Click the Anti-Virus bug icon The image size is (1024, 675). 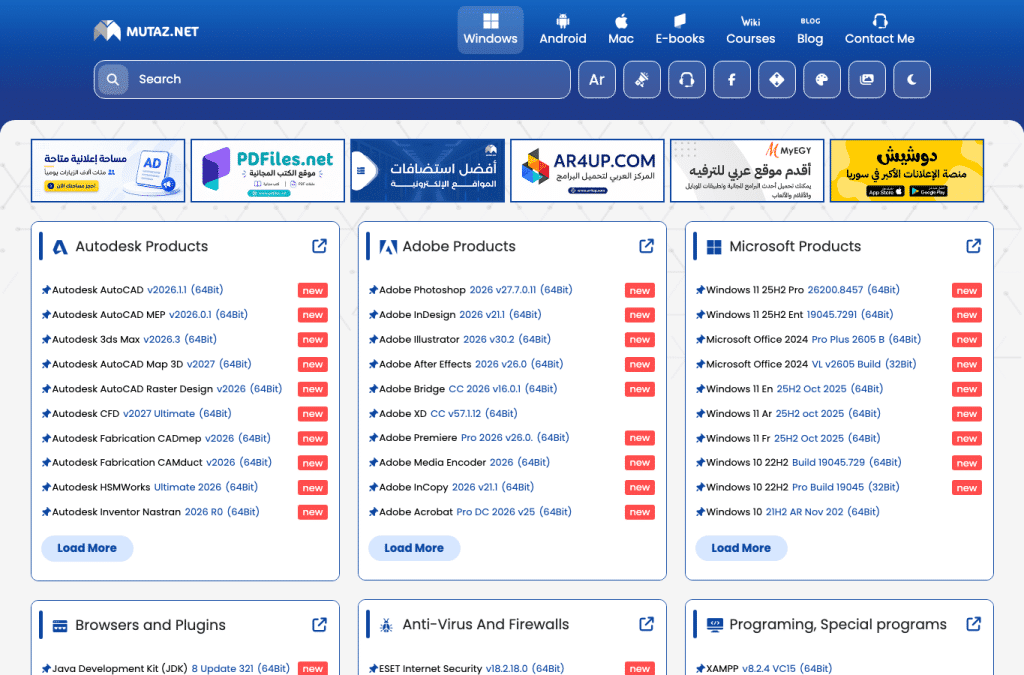pyautogui.click(x=386, y=625)
